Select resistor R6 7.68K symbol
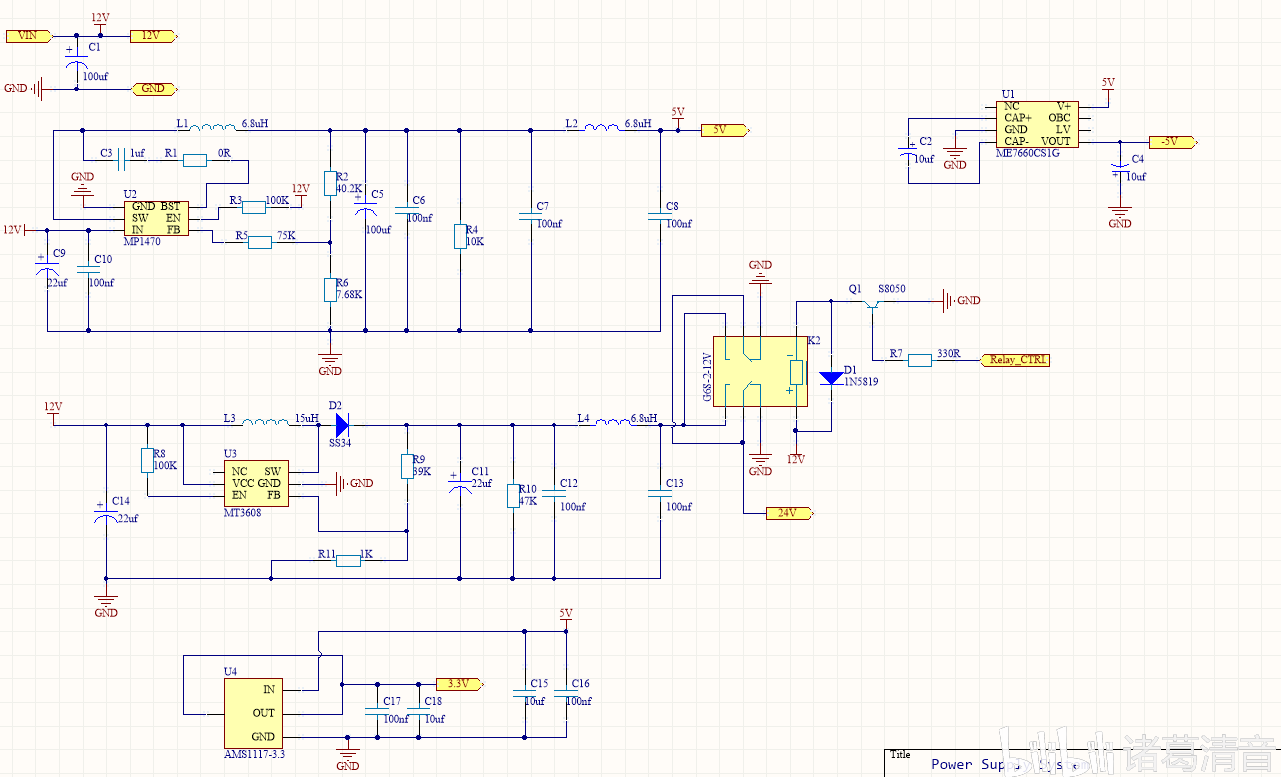Image resolution: width=1281 pixels, height=777 pixels. (330, 290)
